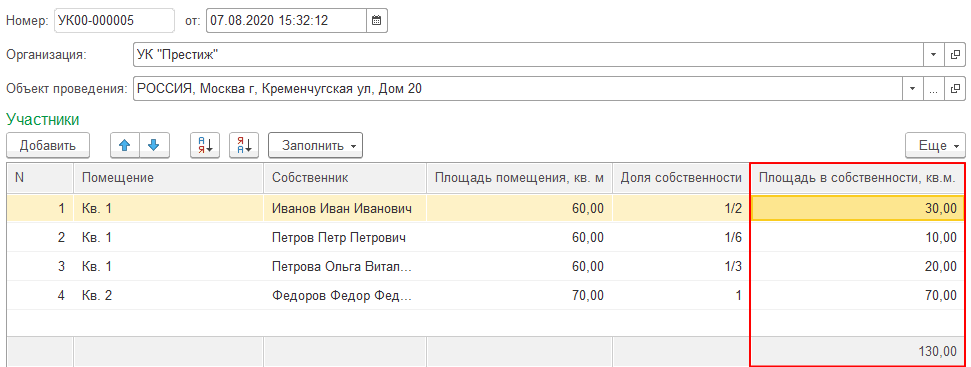Expand the Объект проведения dropdown list

point(912,89)
